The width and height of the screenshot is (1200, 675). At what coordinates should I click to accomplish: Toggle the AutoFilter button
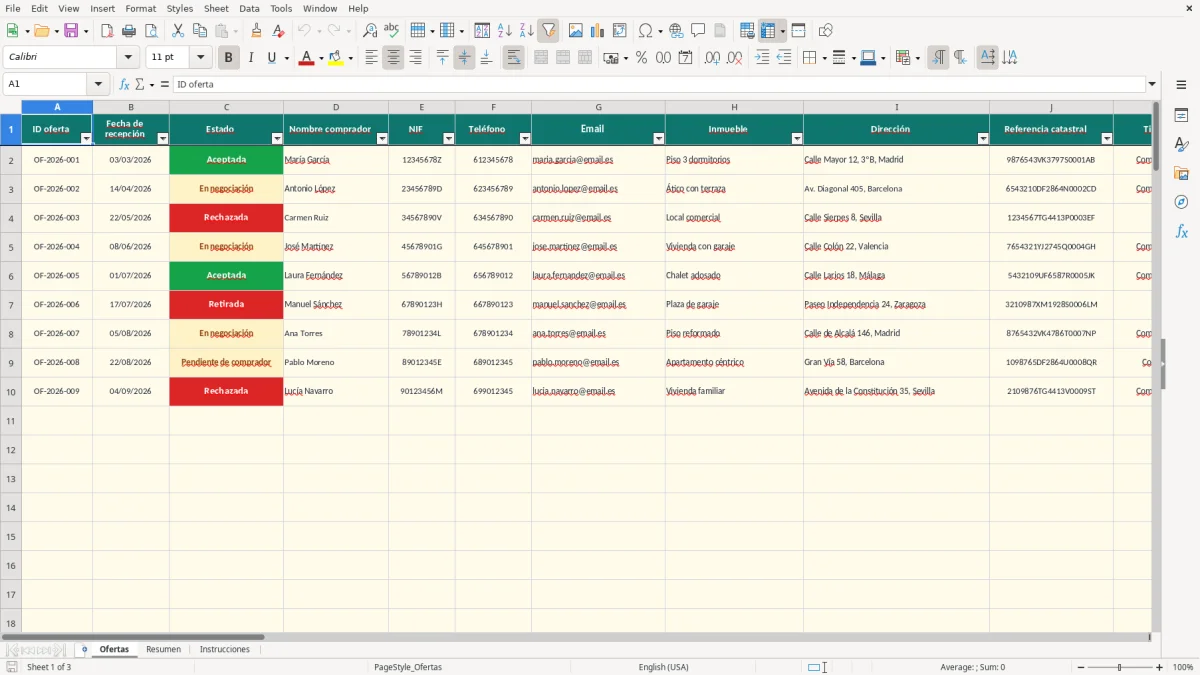[x=549, y=31]
